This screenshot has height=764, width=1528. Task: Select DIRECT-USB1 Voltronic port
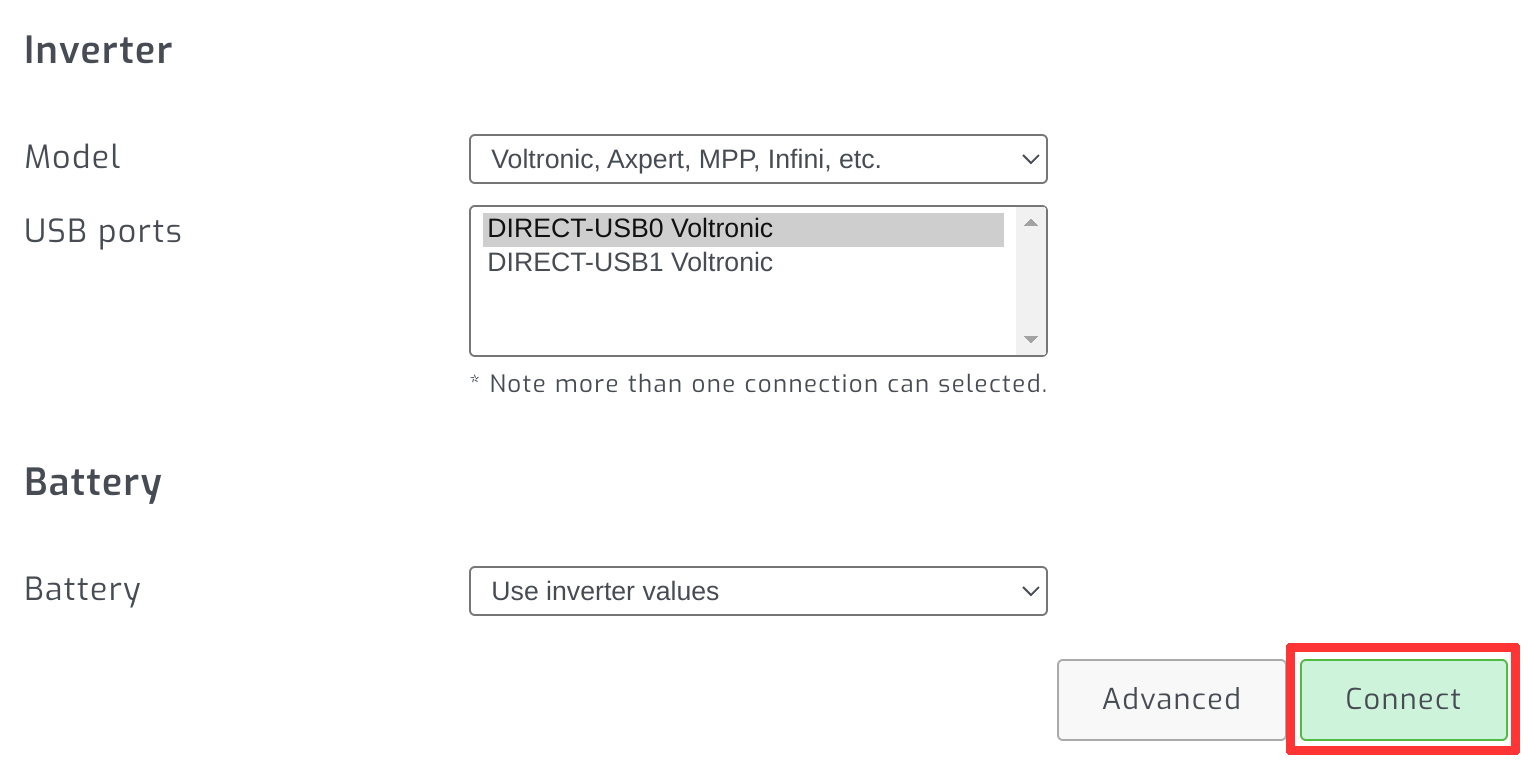630,263
